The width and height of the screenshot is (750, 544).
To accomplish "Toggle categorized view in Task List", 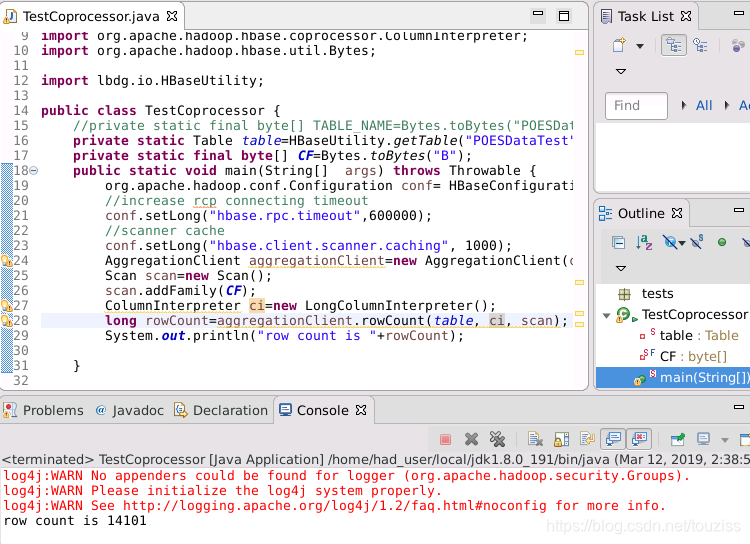I will pos(673,46).
